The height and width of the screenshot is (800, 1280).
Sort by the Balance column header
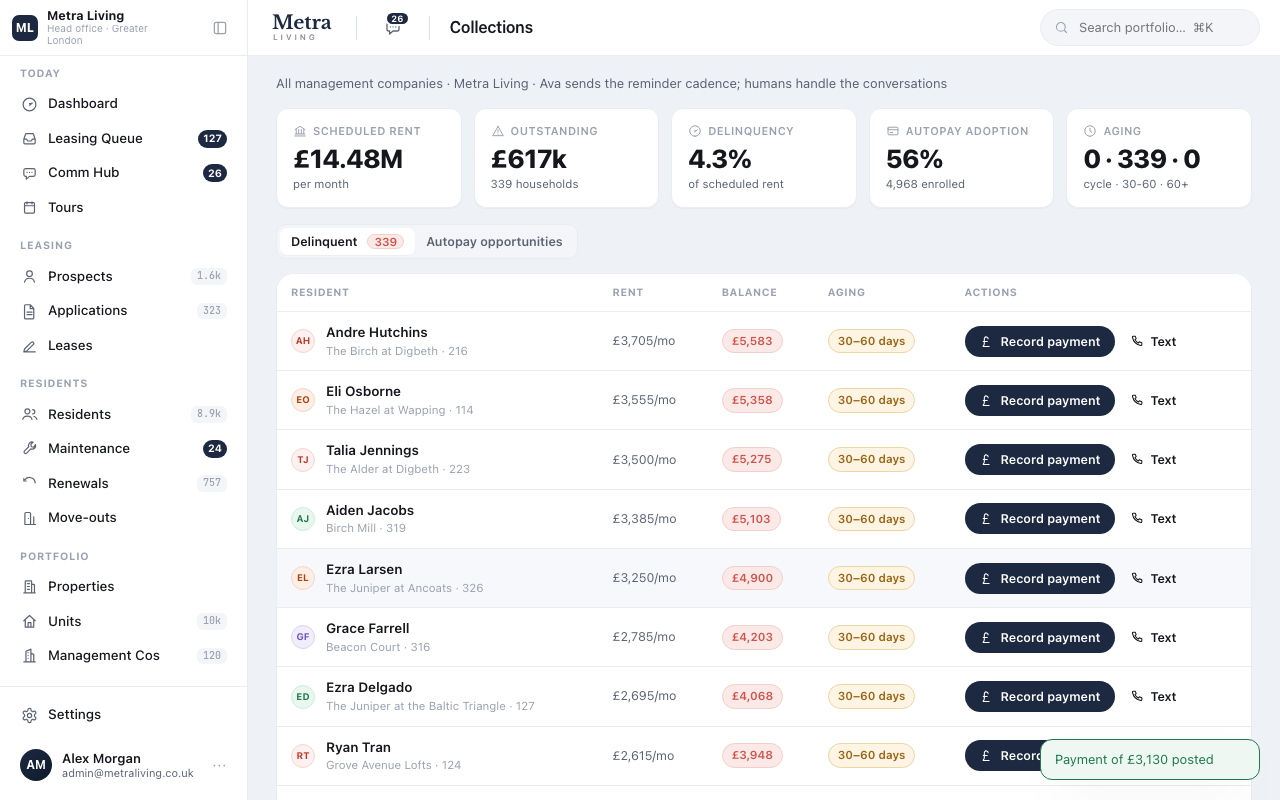point(749,293)
